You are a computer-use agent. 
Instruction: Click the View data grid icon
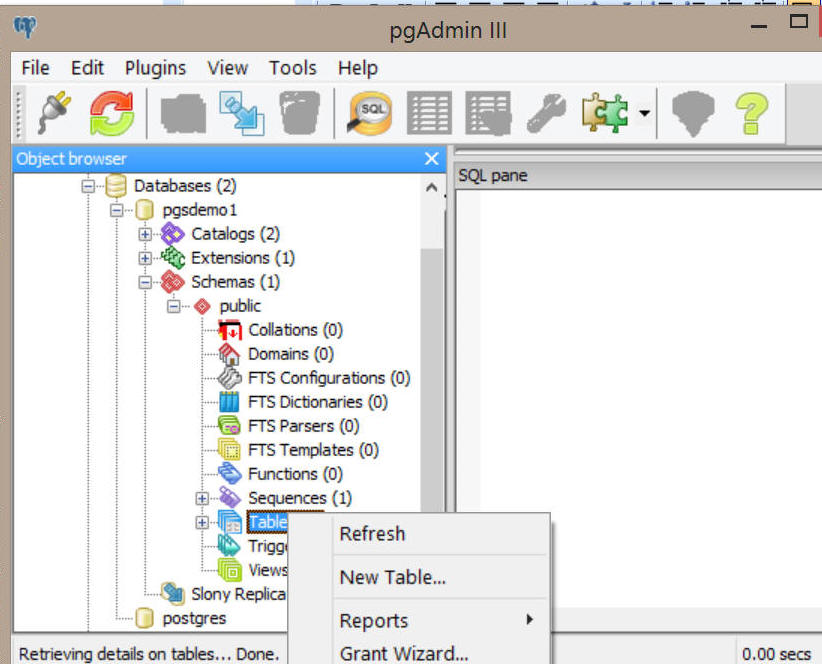(x=429, y=113)
